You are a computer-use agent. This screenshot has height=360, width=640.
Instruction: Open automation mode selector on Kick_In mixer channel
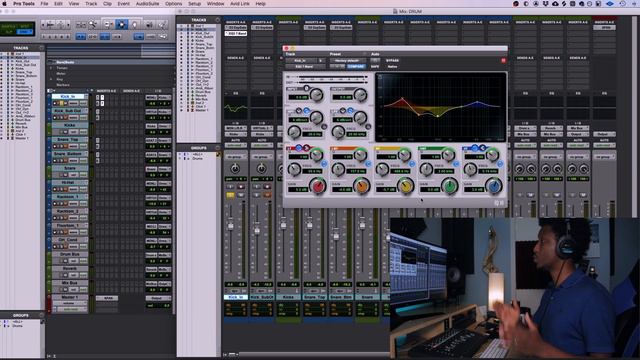(236, 145)
